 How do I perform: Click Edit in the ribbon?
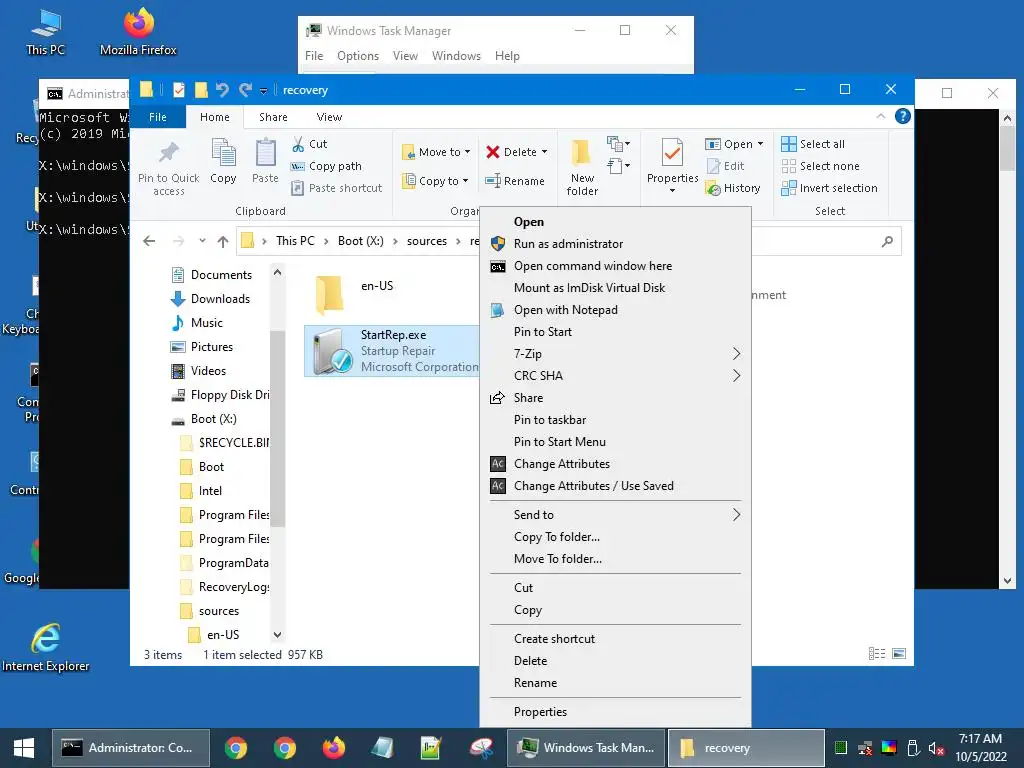(x=726, y=166)
